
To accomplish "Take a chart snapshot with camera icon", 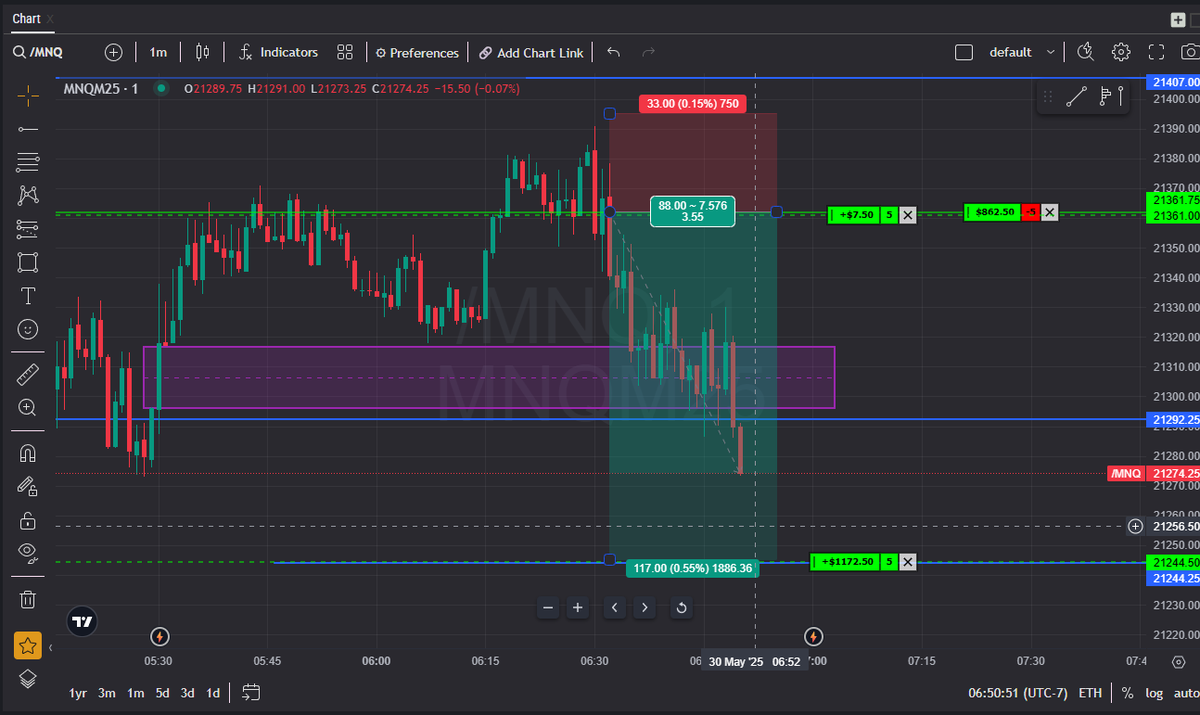I will tap(1190, 52).
